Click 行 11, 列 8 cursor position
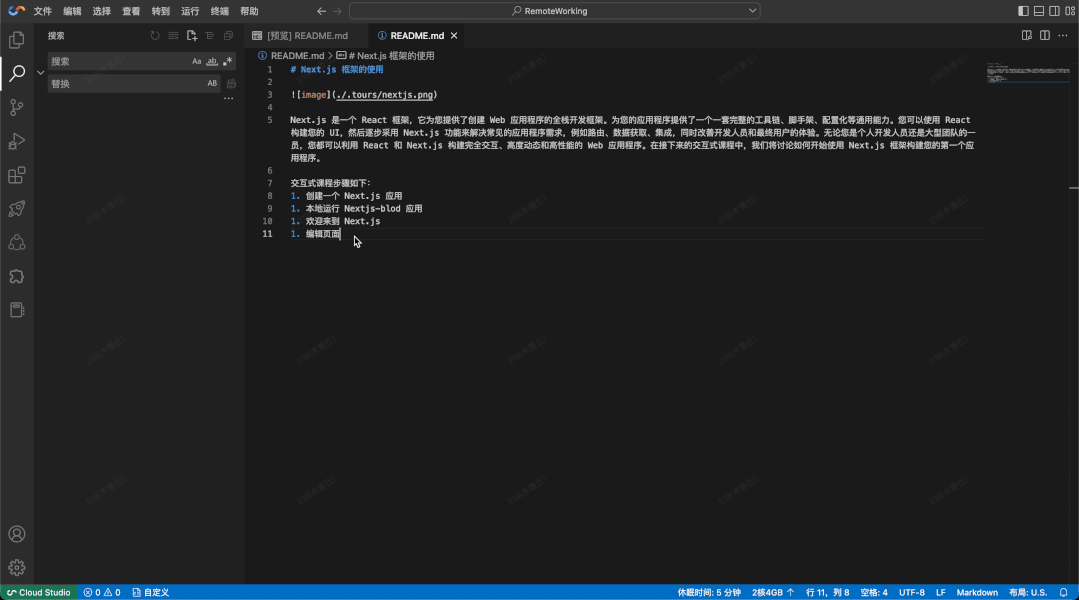The width and height of the screenshot is (1079, 600). (827, 592)
